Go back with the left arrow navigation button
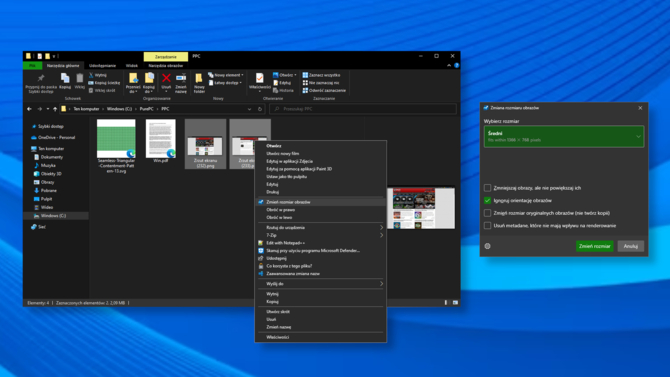The image size is (670, 377). 29,109
